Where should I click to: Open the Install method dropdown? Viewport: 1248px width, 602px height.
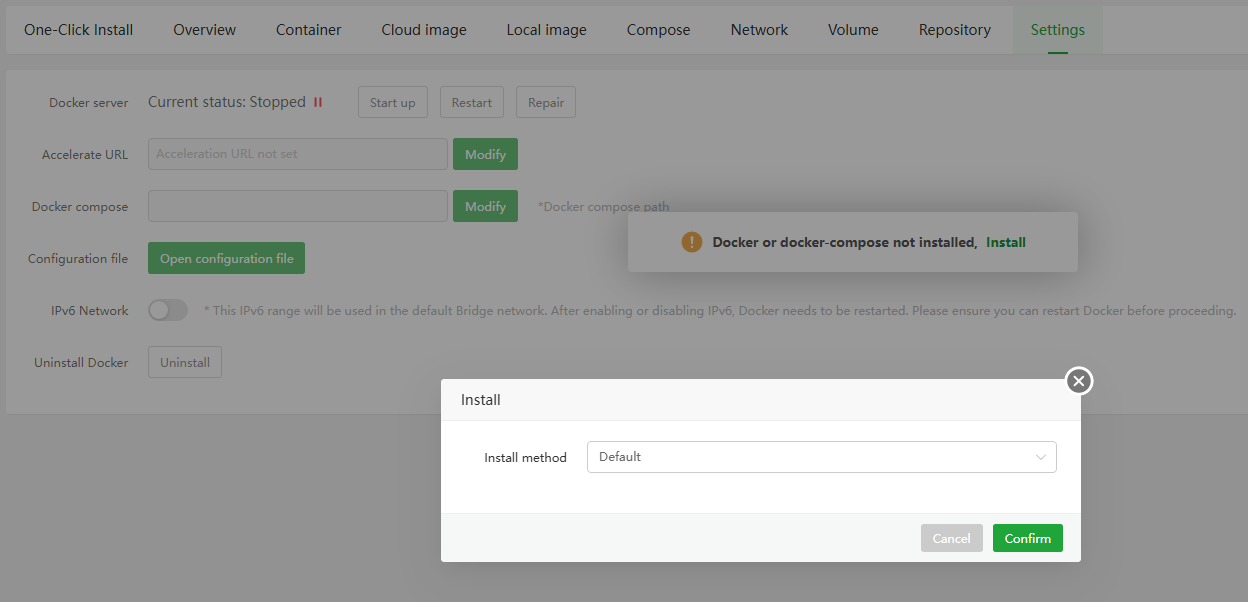click(x=820, y=457)
